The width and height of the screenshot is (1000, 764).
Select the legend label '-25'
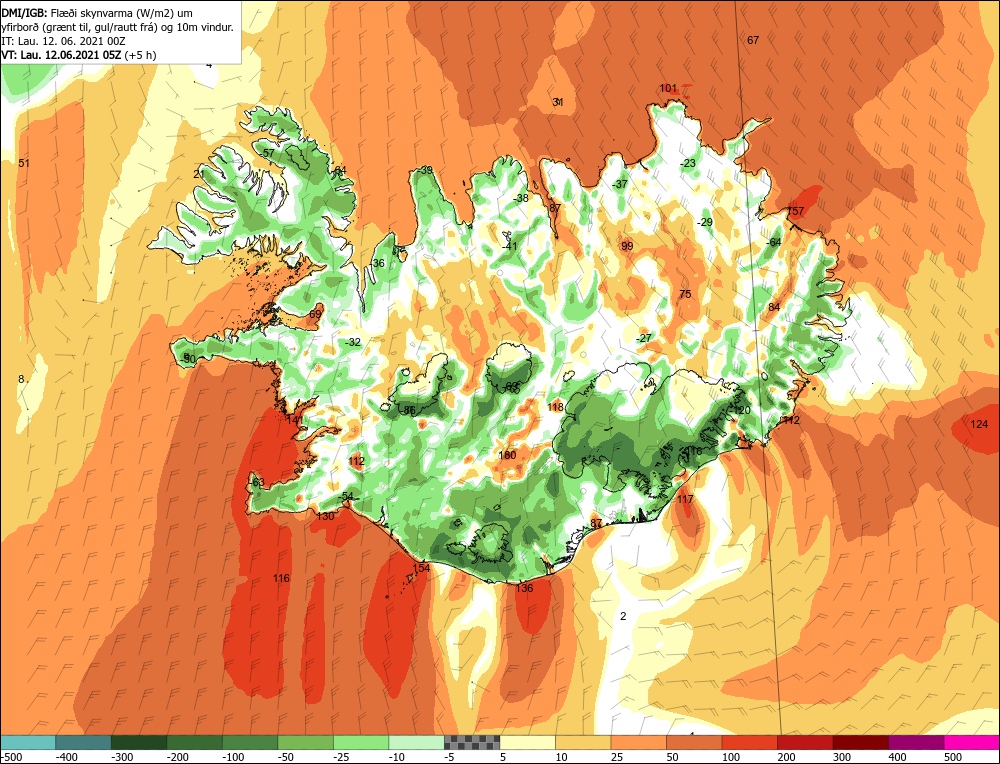coord(342,757)
